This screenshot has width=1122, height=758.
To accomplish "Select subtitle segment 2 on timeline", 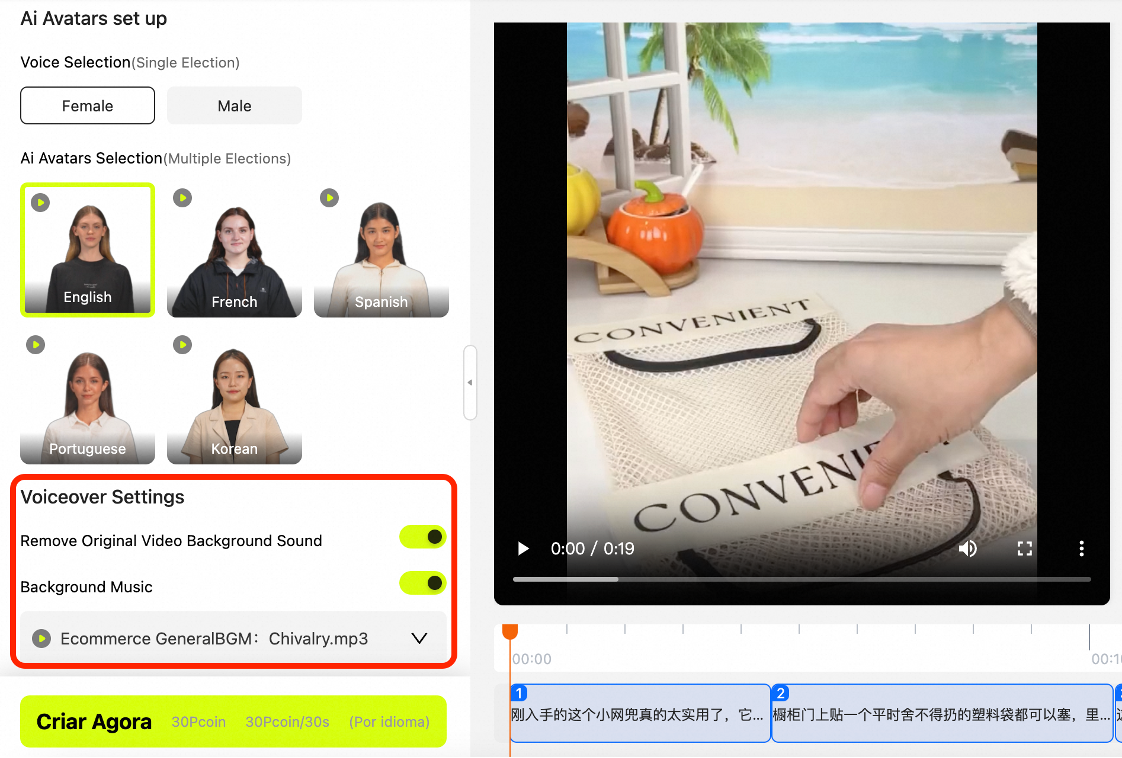I will 941,715.
